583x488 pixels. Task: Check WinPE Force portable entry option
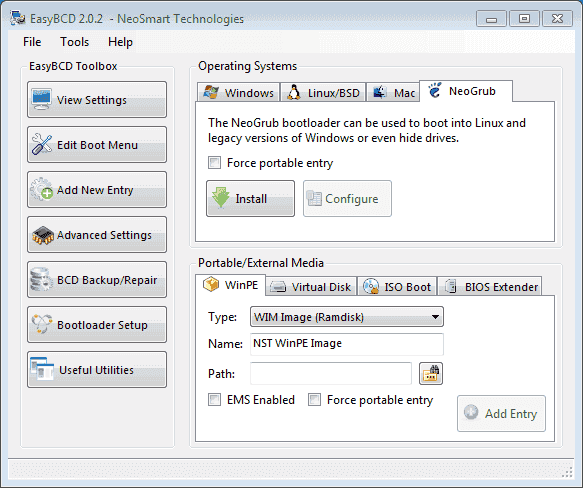314,400
